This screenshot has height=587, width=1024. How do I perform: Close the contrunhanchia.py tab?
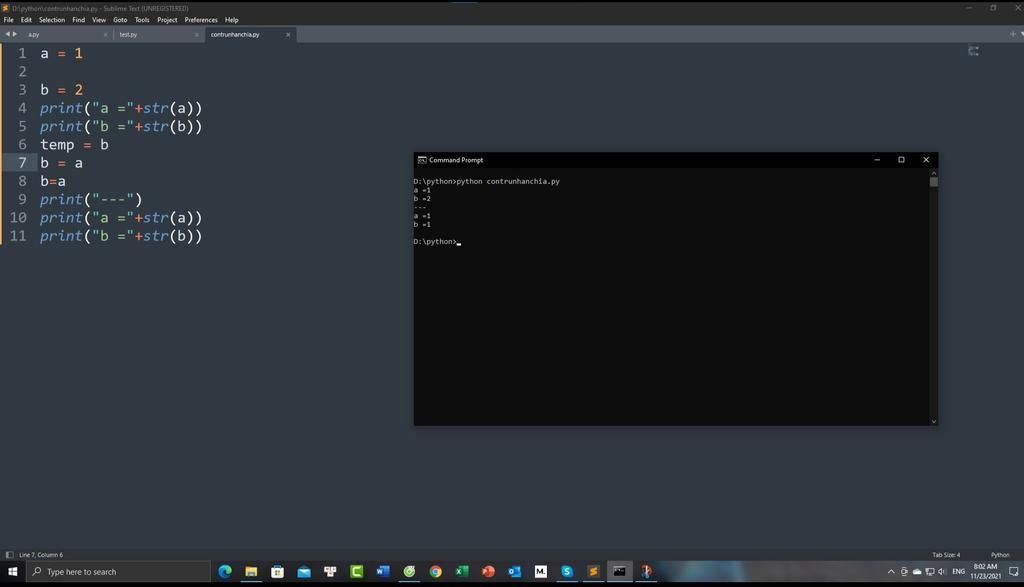coord(288,35)
